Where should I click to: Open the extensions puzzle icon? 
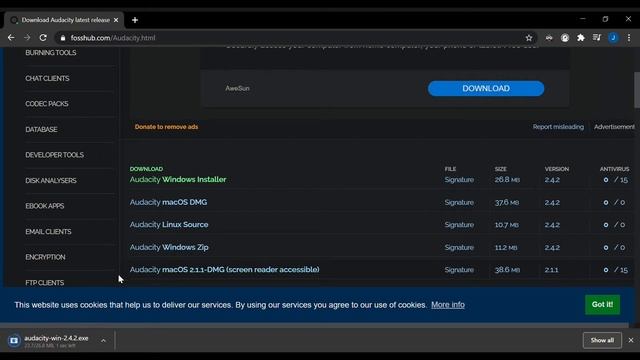(581, 38)
